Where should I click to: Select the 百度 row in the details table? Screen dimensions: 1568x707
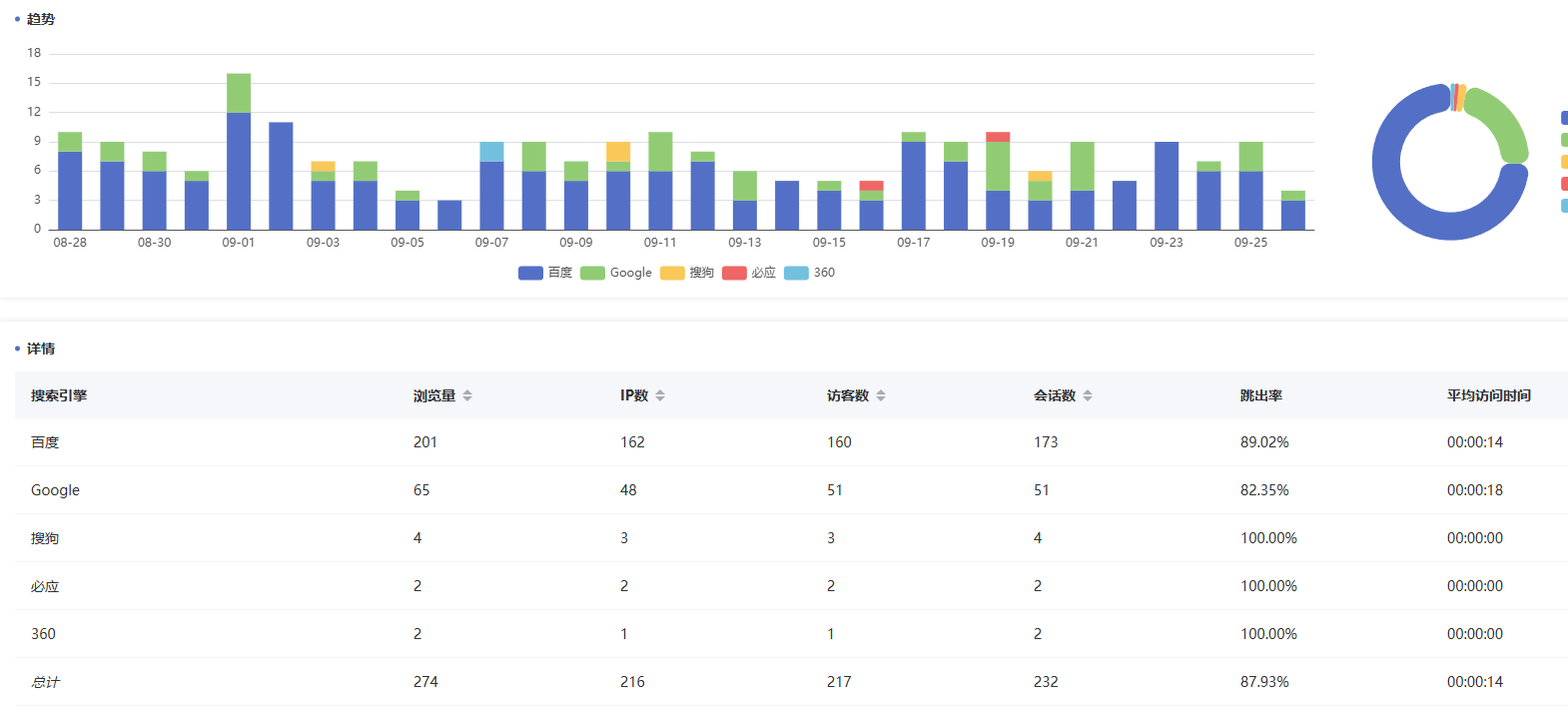click(x=45, y=442)
